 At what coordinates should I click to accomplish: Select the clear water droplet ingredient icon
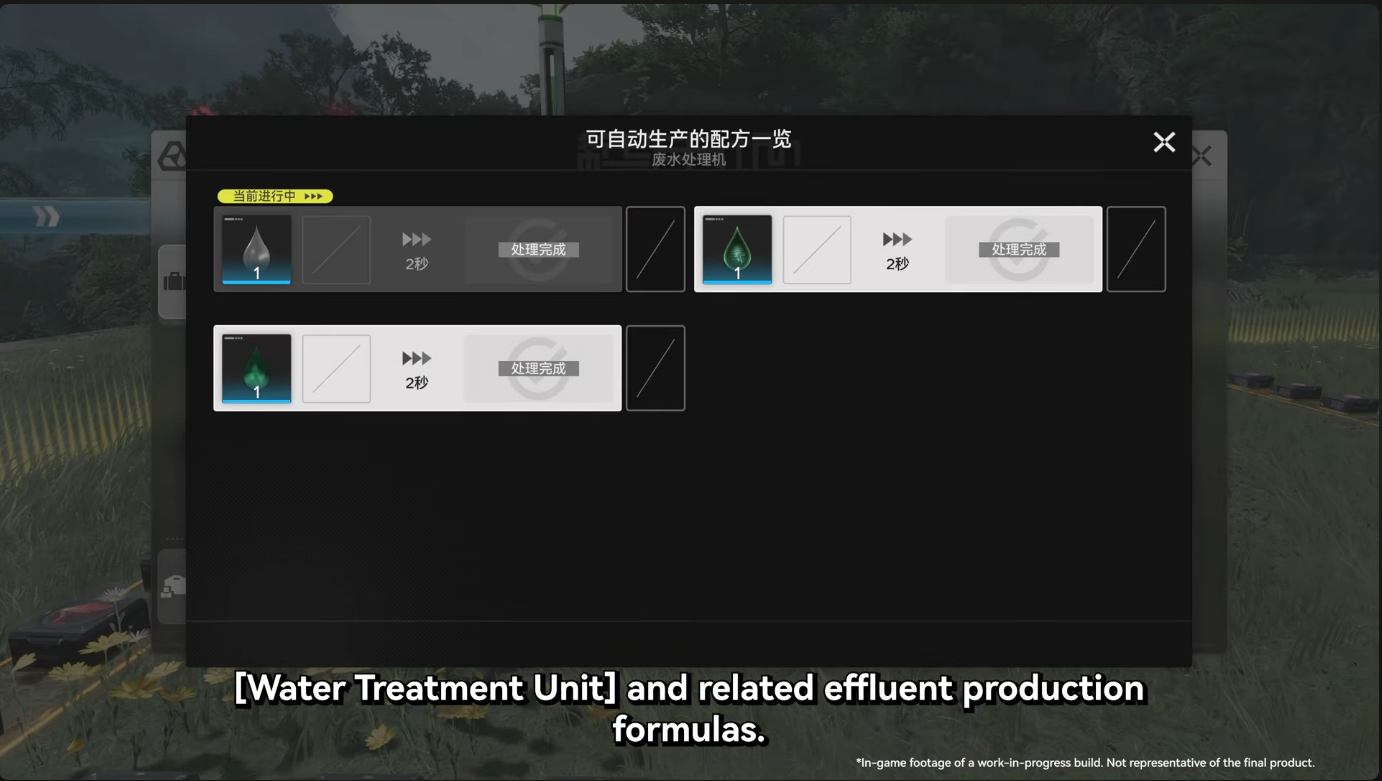tap(257, 249)
